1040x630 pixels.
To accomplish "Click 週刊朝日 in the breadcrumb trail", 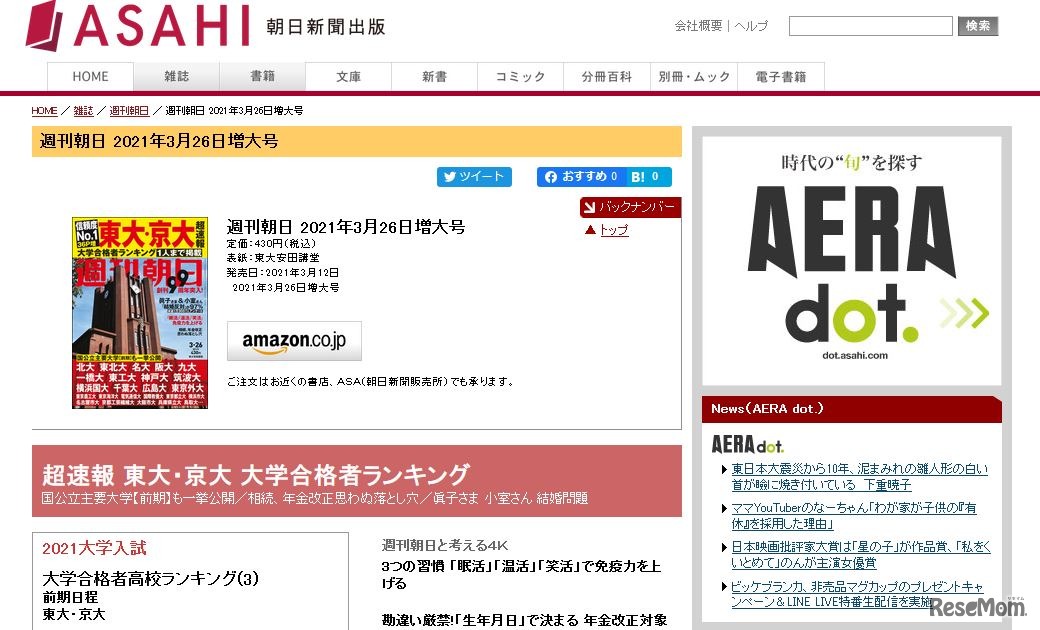I will (129, 111).
